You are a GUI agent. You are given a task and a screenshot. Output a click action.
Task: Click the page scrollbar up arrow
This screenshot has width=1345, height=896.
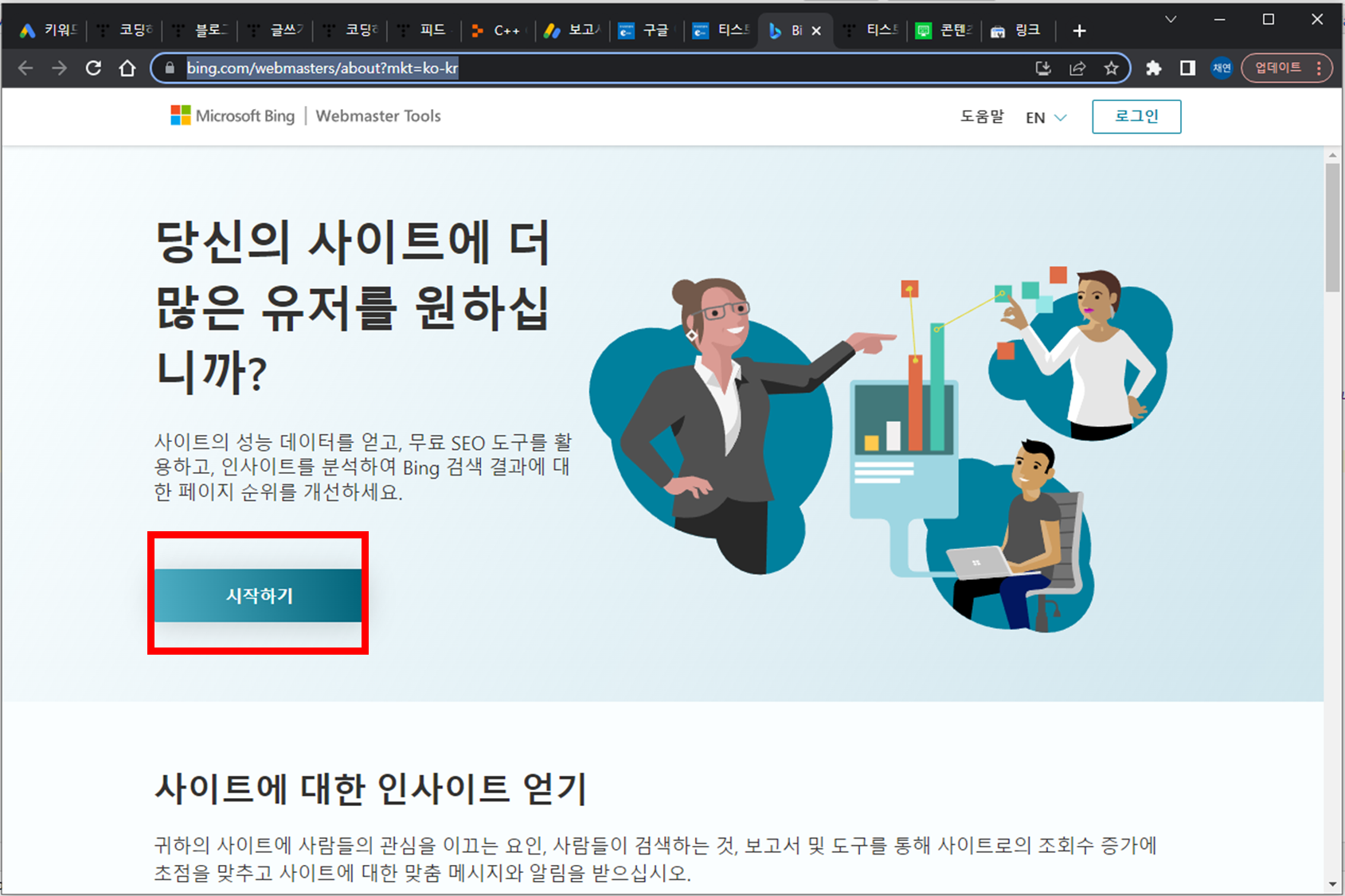point(1333,155)
